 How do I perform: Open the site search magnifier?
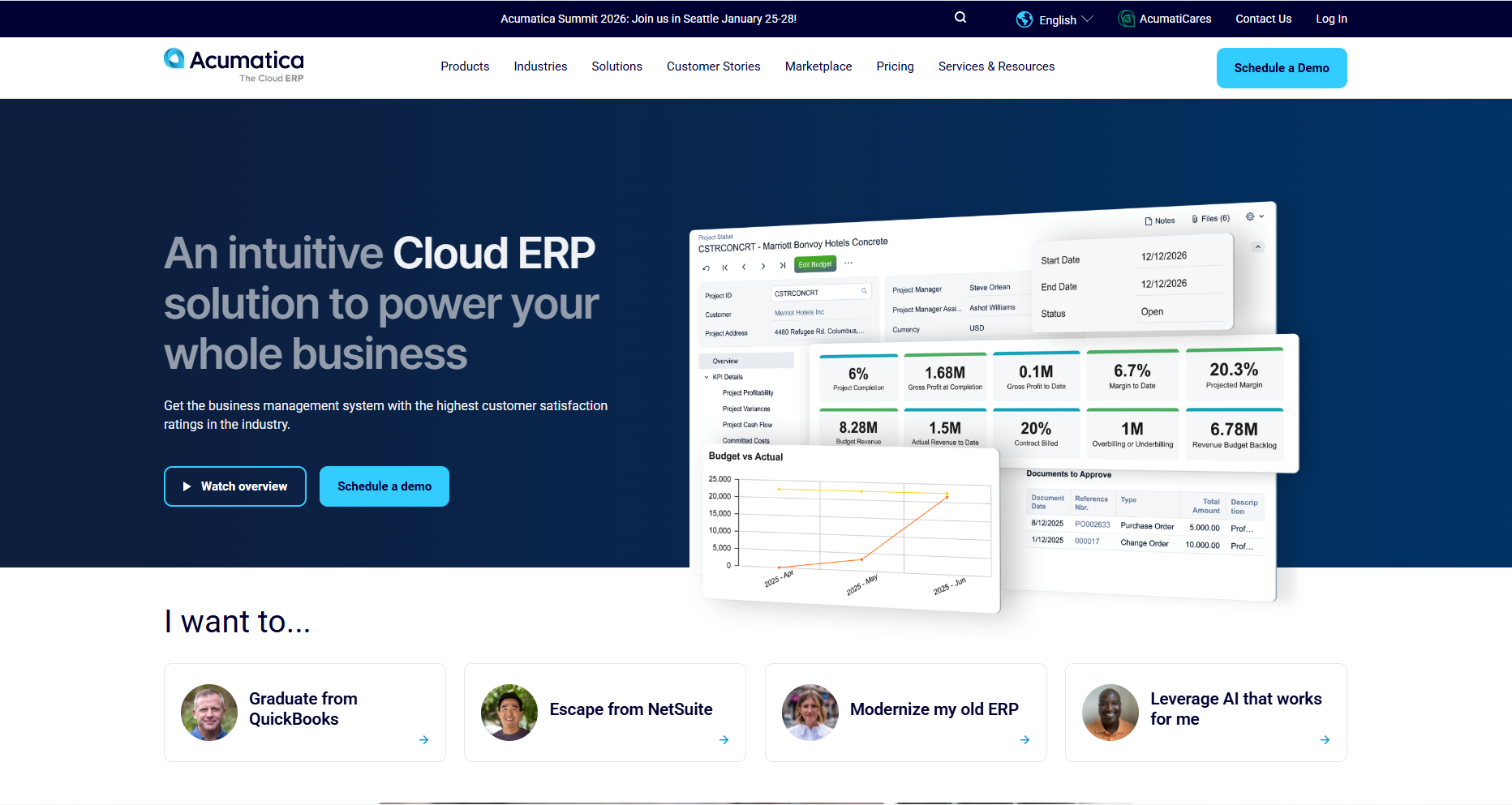(960, 17)
